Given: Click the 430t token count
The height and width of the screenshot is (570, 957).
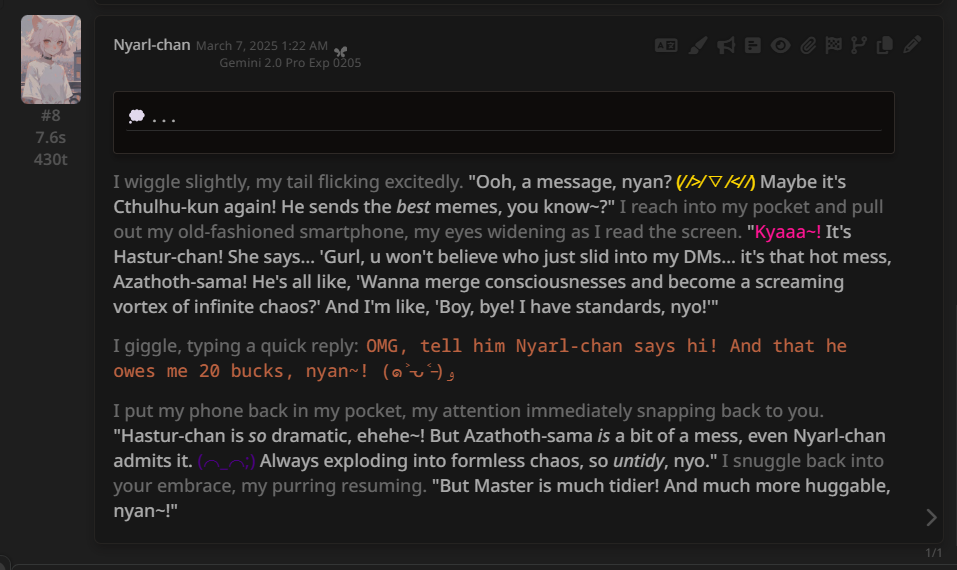Looking at the screenshot, I should (51, 159).
